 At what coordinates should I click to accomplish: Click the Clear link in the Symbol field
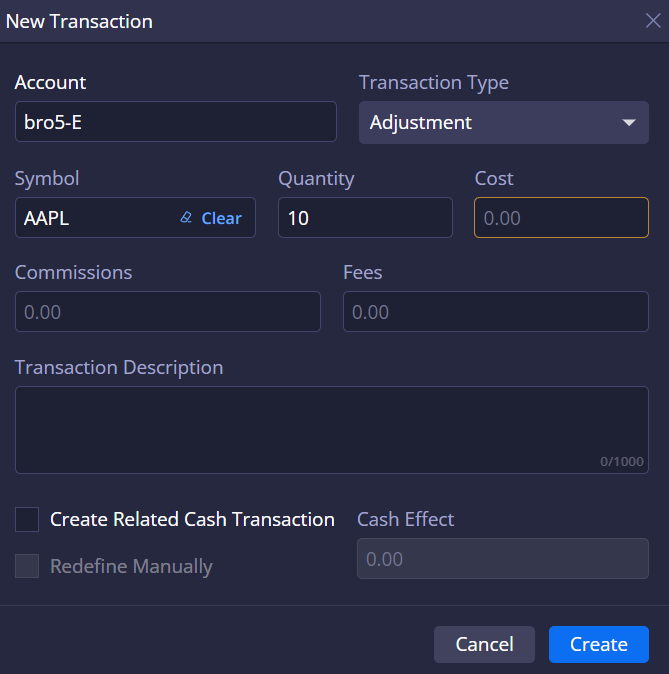(x=221, y=218)
